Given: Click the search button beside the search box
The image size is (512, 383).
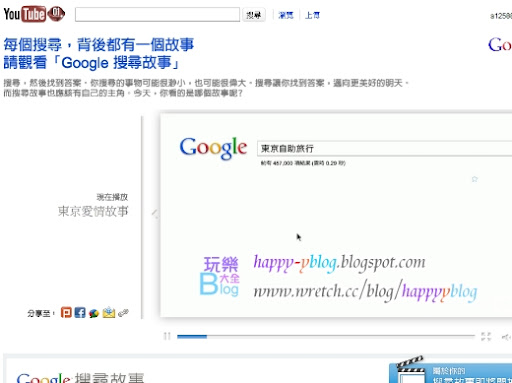Looking at the screenshot, I should click(254, 15).
